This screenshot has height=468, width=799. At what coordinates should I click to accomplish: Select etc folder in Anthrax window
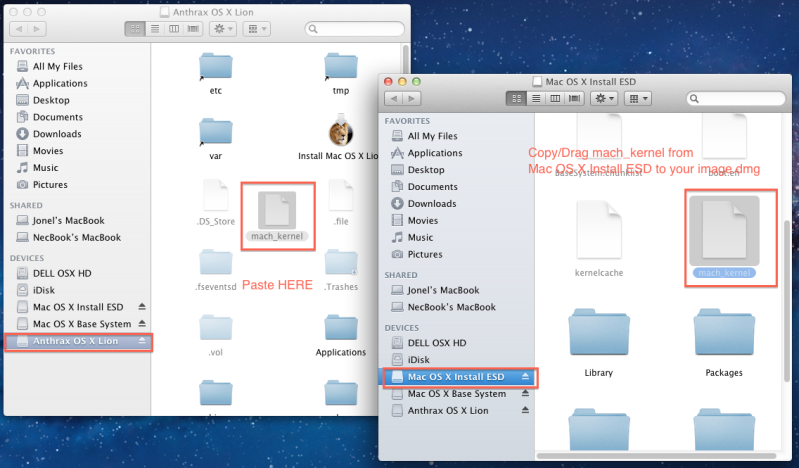(x=216, y=73)
